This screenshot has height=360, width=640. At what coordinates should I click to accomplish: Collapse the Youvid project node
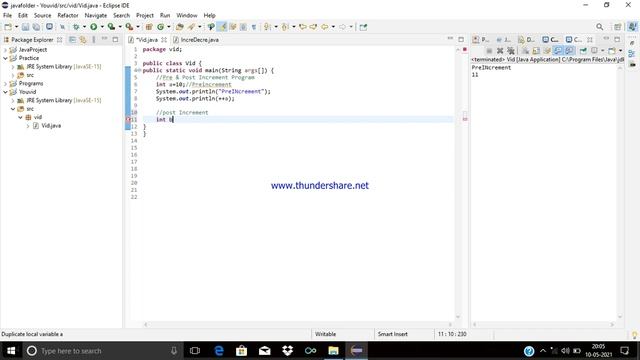[x=5, y=92]
